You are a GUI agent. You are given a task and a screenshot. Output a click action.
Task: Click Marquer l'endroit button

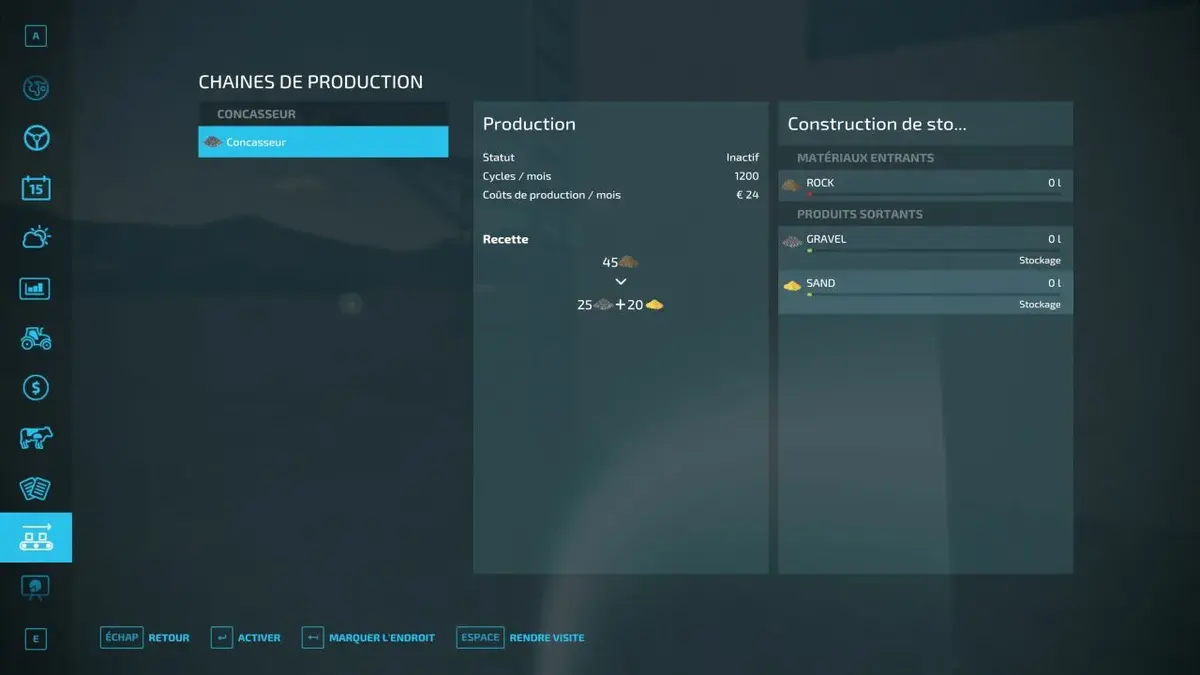click(x=369, y=638)
